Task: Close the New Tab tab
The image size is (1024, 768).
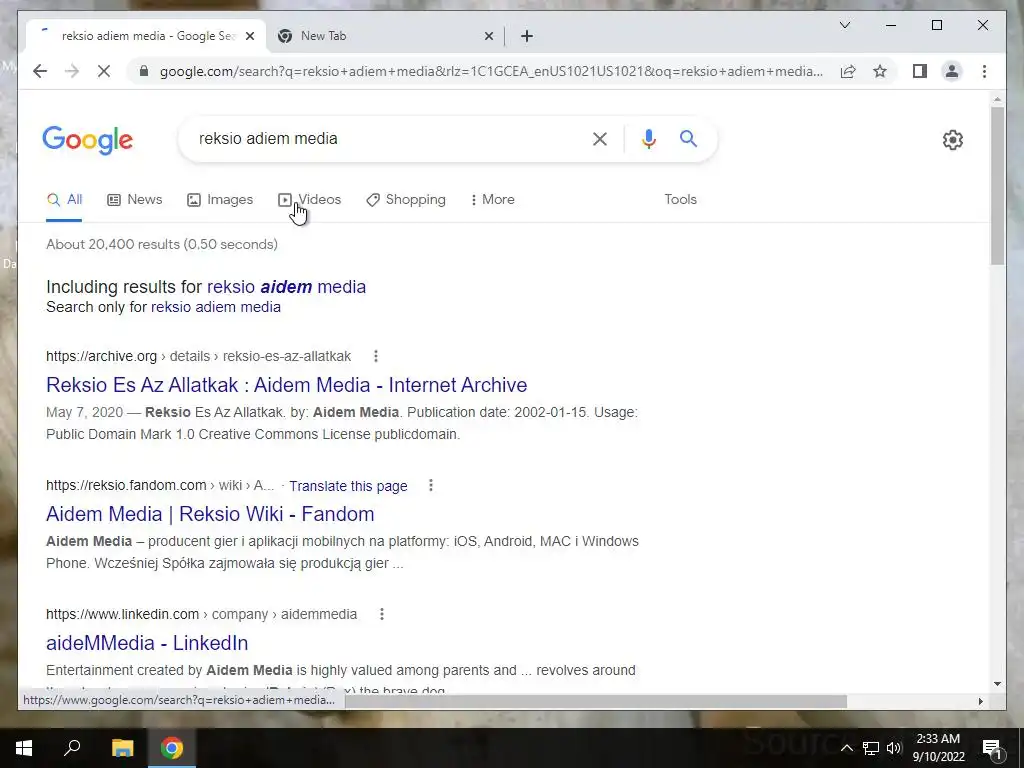Action: click(488, 36)
